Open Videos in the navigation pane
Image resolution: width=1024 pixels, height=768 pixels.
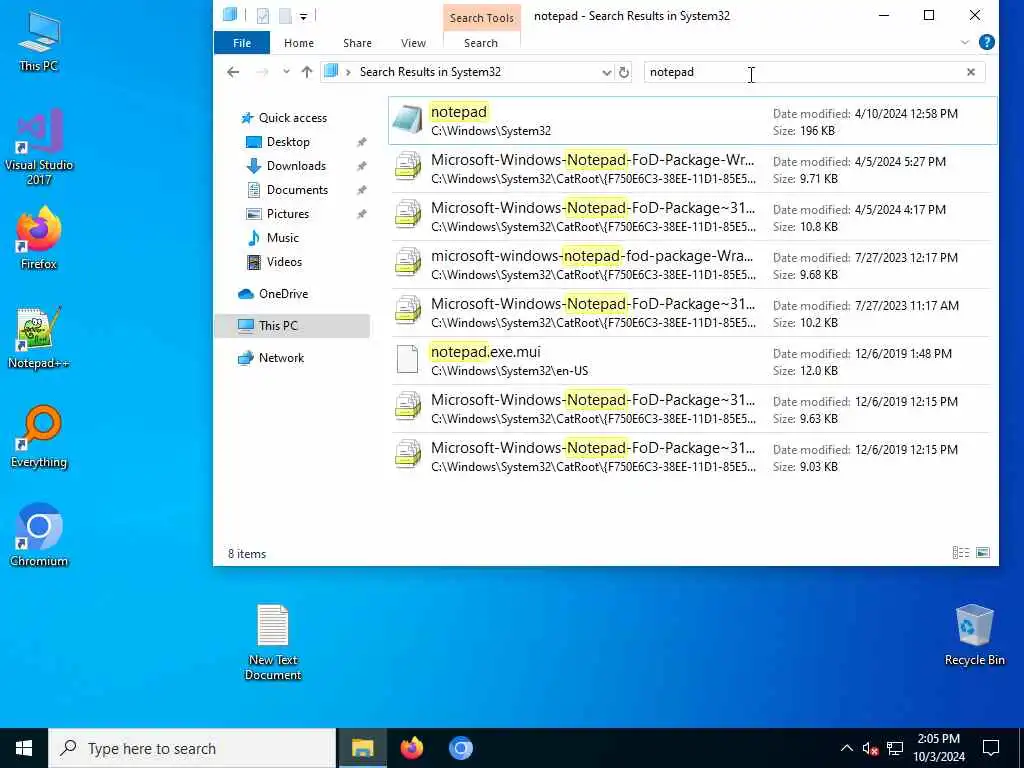point(284,262)
